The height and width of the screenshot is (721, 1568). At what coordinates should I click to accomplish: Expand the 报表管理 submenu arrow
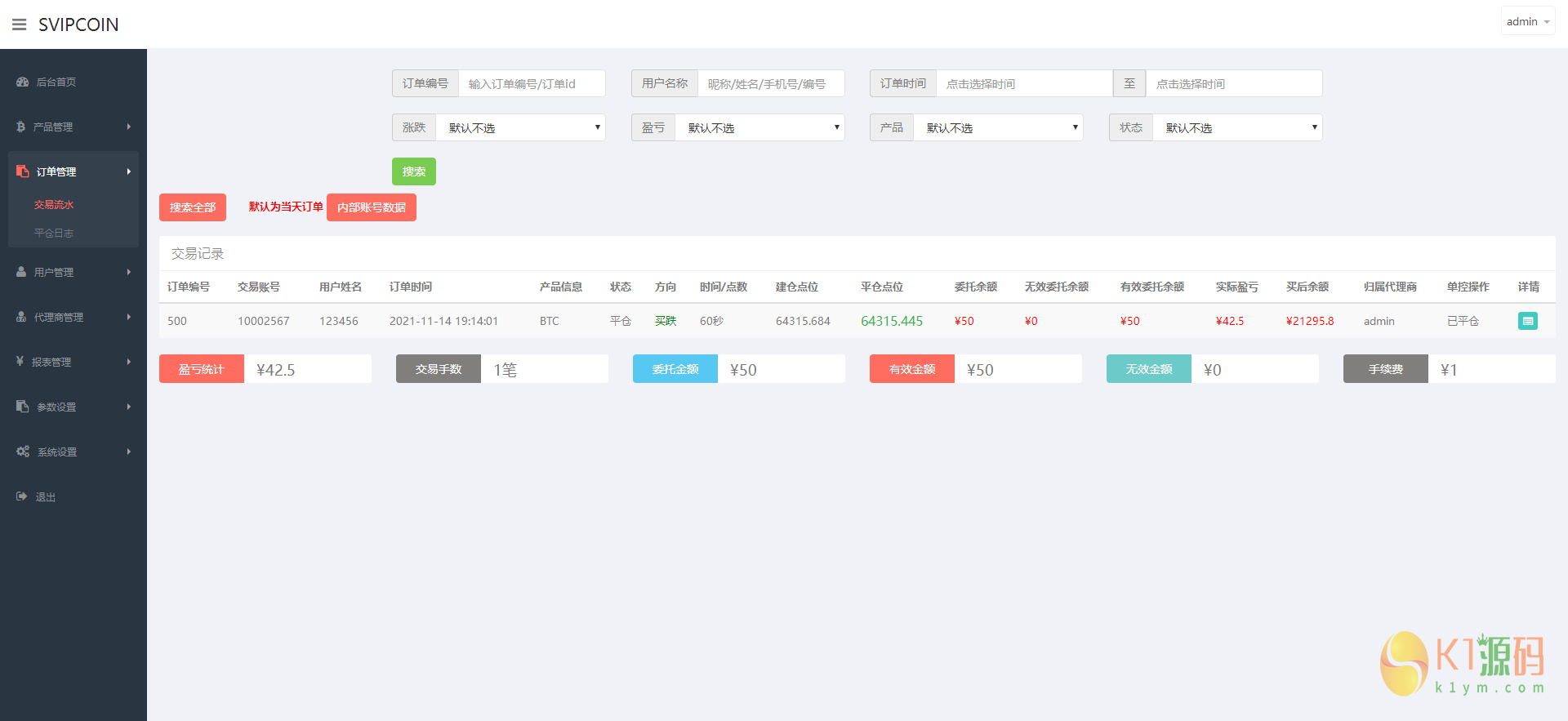pos(129,362)
